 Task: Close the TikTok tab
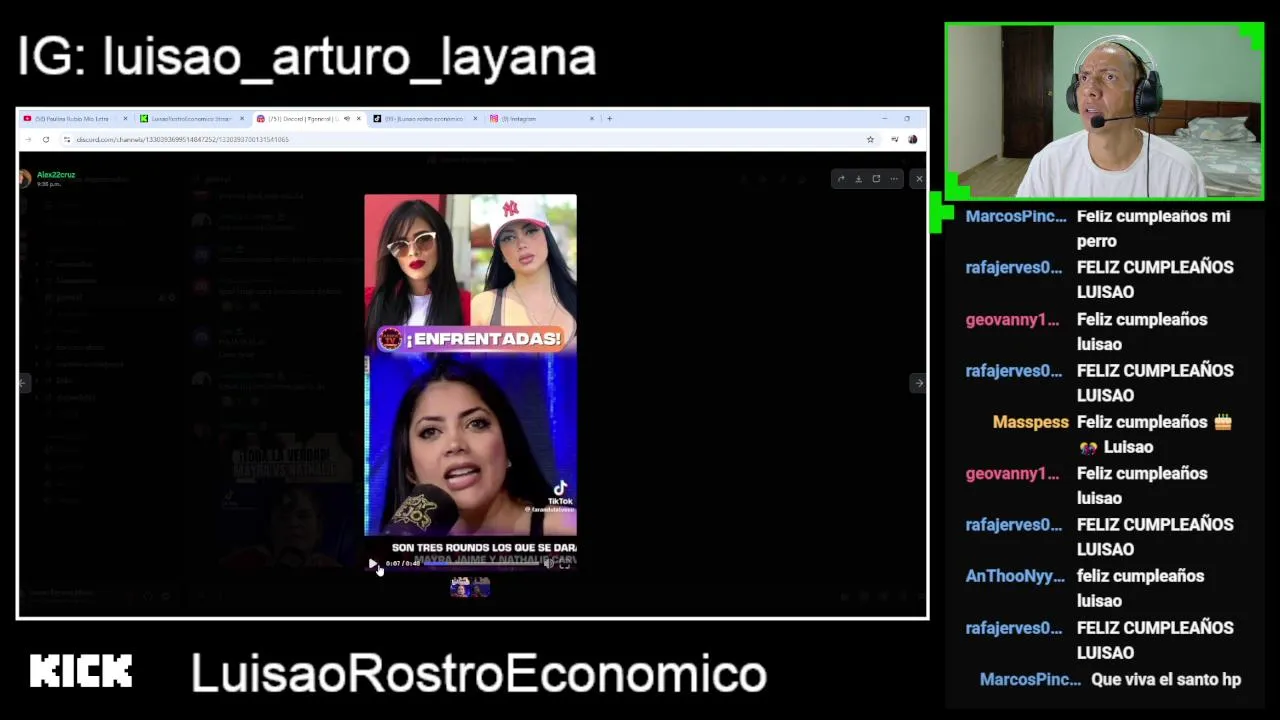tap(475, 119)
